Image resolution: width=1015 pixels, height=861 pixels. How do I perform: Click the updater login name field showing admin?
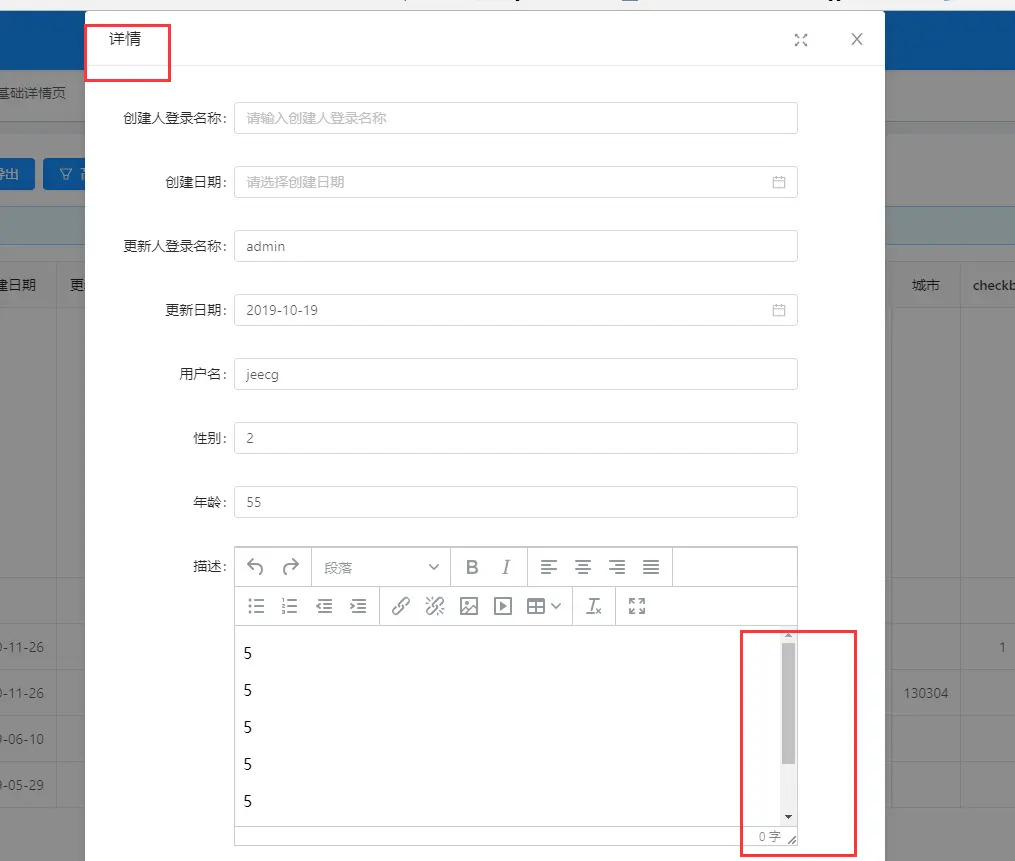tap(515, 246)
